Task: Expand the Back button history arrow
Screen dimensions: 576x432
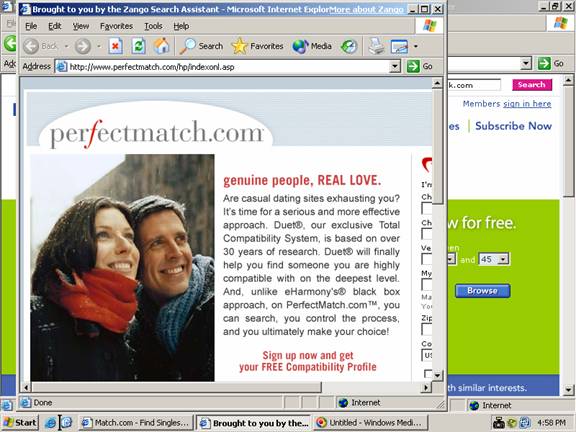Action: click(66, 46)
